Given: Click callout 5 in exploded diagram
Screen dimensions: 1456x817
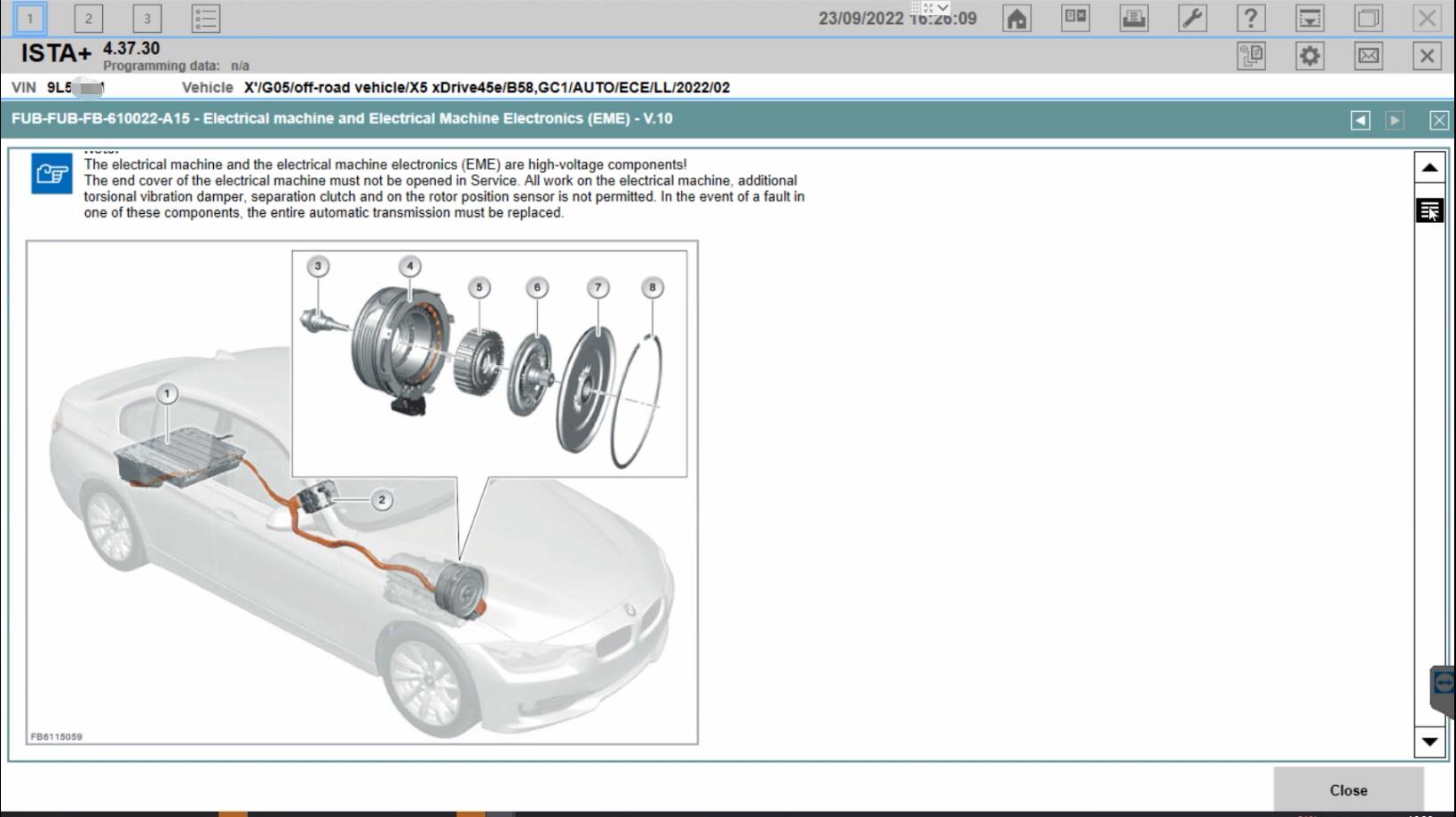Looking at the screenshot, I should pyautogui.click(x=479, y=287).
